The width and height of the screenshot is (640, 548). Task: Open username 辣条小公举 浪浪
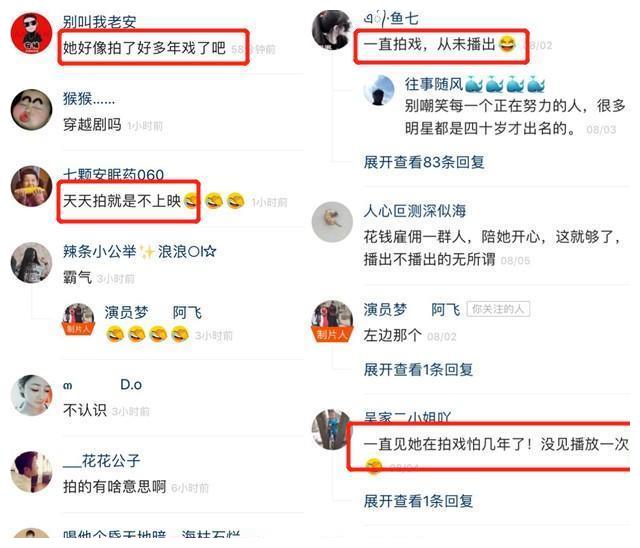tap(140, 251)
